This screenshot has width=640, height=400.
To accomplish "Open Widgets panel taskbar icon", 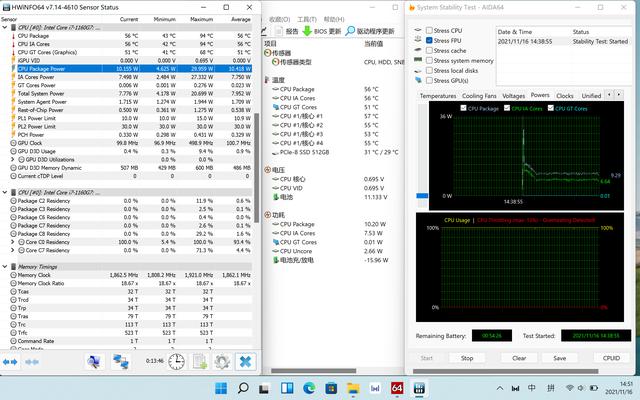I will click(x=287, y=388).
